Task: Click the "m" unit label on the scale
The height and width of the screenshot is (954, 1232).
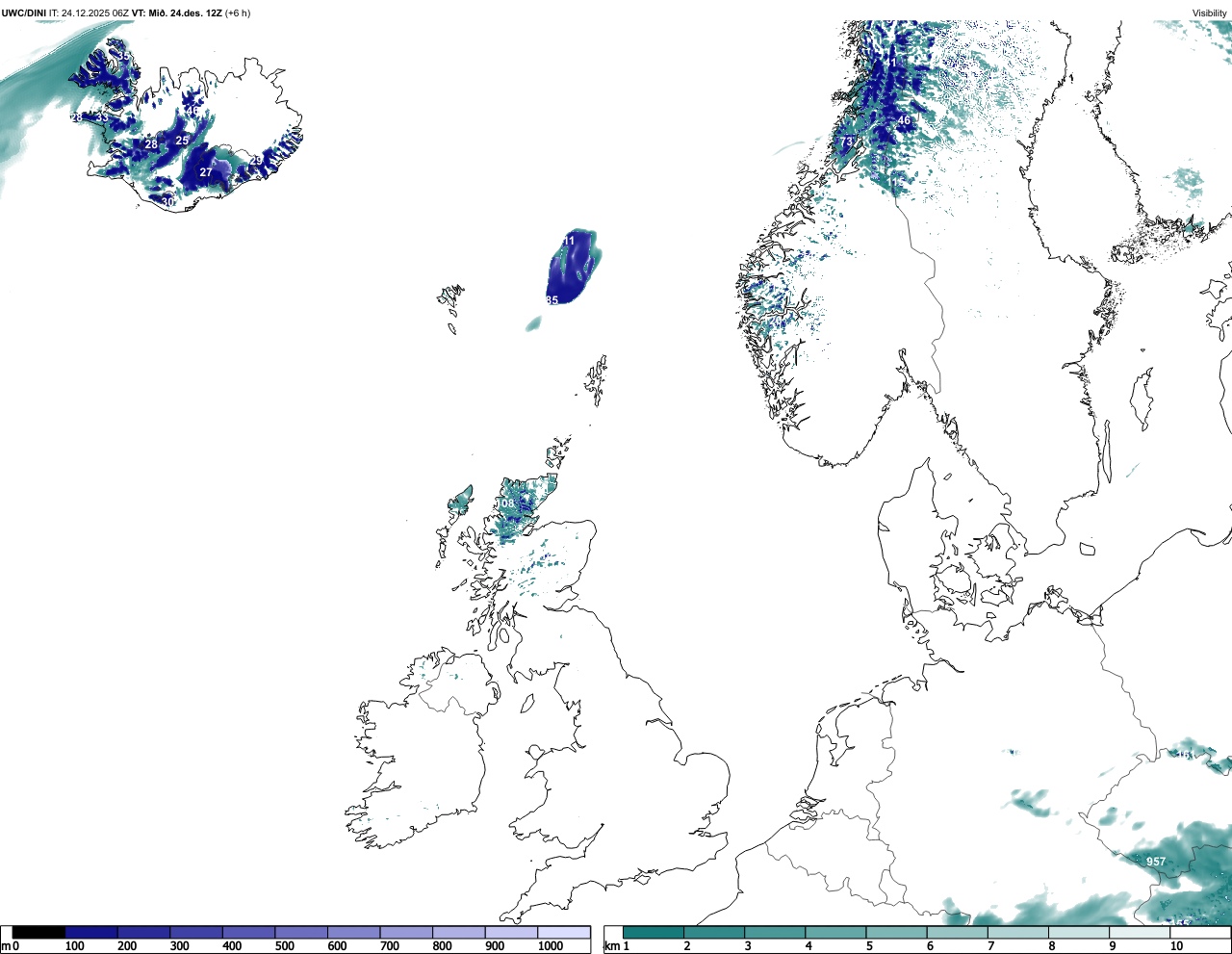Action: [x=6, y=946]
